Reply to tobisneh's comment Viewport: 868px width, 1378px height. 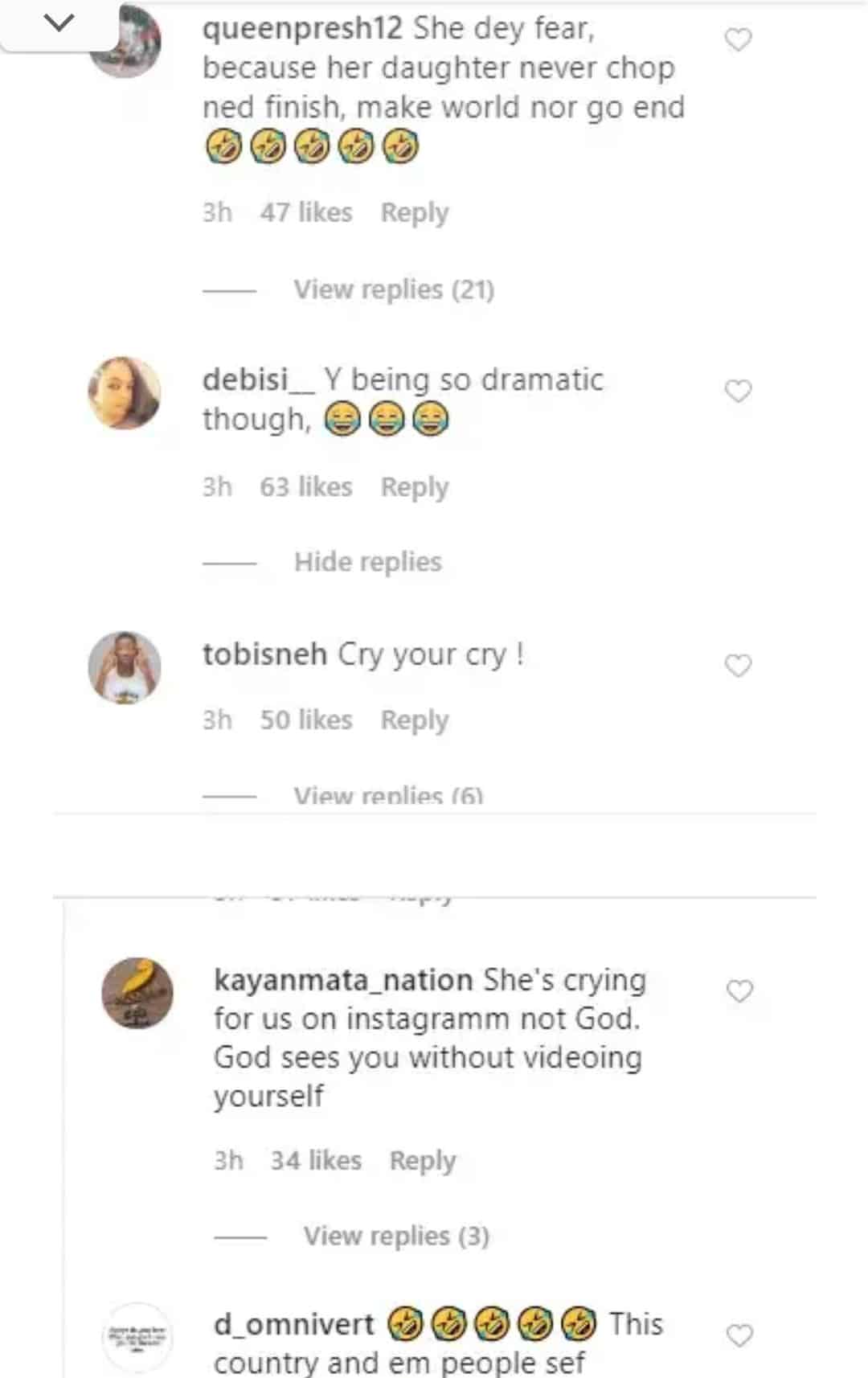tap(415, 720)
